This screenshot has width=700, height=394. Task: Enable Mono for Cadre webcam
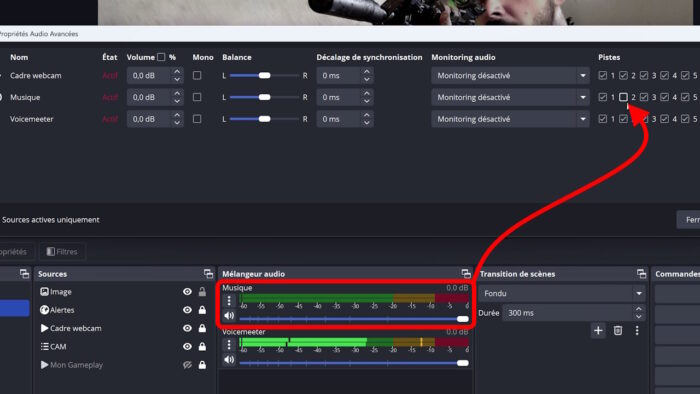[197, 75]
